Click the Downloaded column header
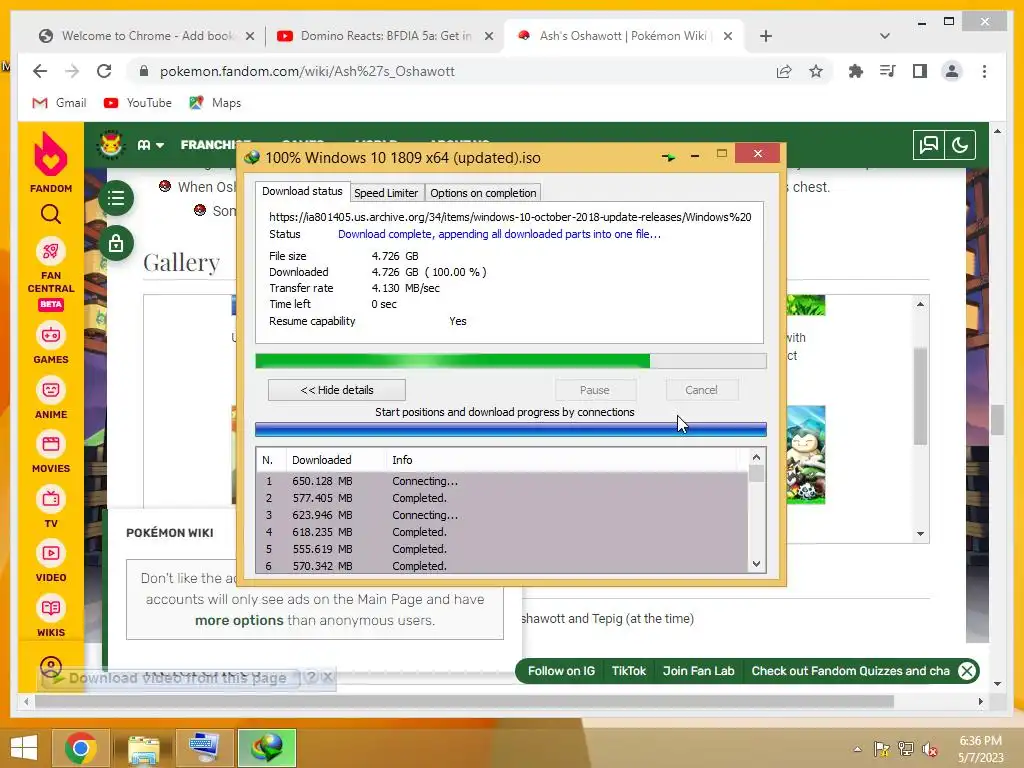The height and width of the screenshot is (768, 1024). click(x=336, y=460)
